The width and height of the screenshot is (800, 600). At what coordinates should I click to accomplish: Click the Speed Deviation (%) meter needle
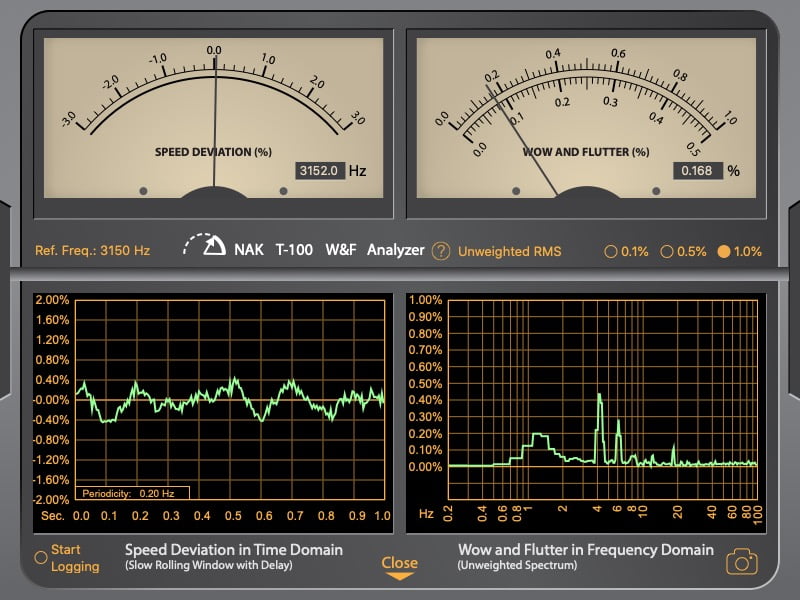215,122
